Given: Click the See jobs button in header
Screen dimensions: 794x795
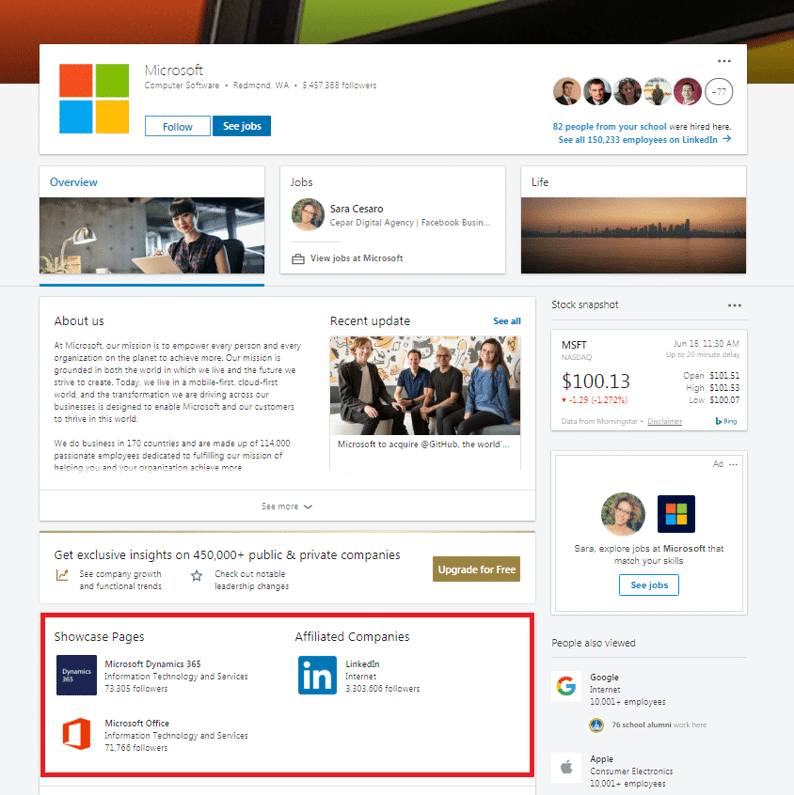Looking at the screenshot, I should click(x=242, y=126).
